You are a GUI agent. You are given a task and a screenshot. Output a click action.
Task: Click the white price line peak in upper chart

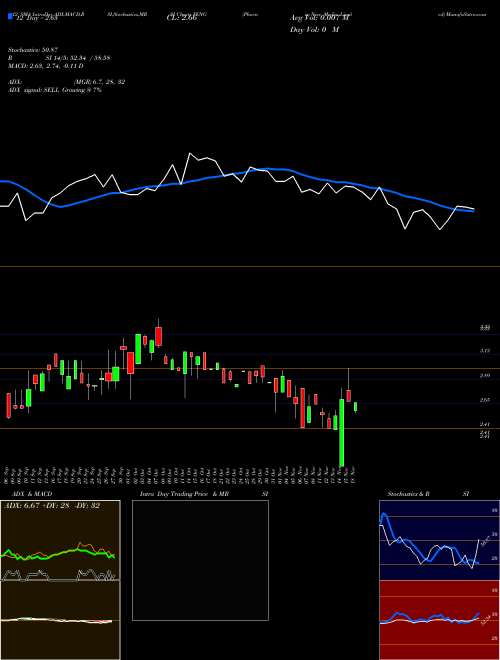coord(190,154)
